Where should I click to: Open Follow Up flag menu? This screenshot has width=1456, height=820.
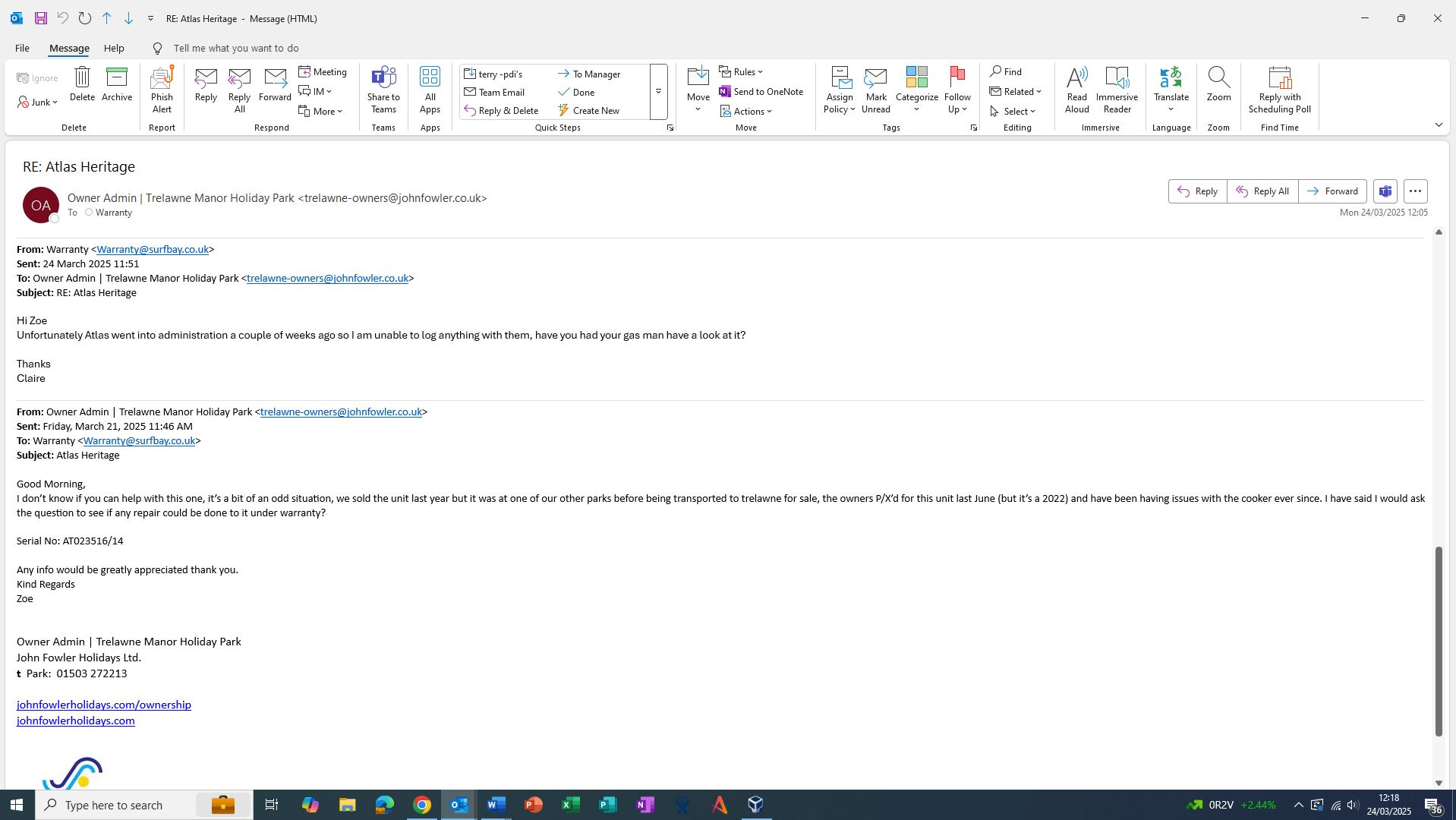coord(957,90)
